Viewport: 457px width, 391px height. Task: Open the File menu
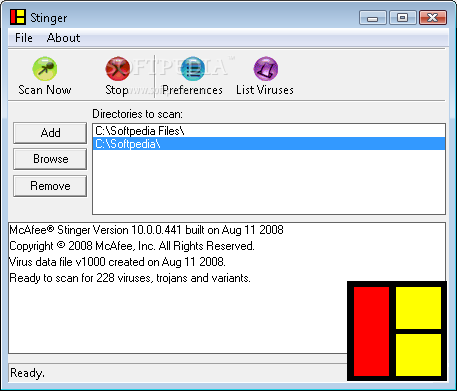coord(24,38)
